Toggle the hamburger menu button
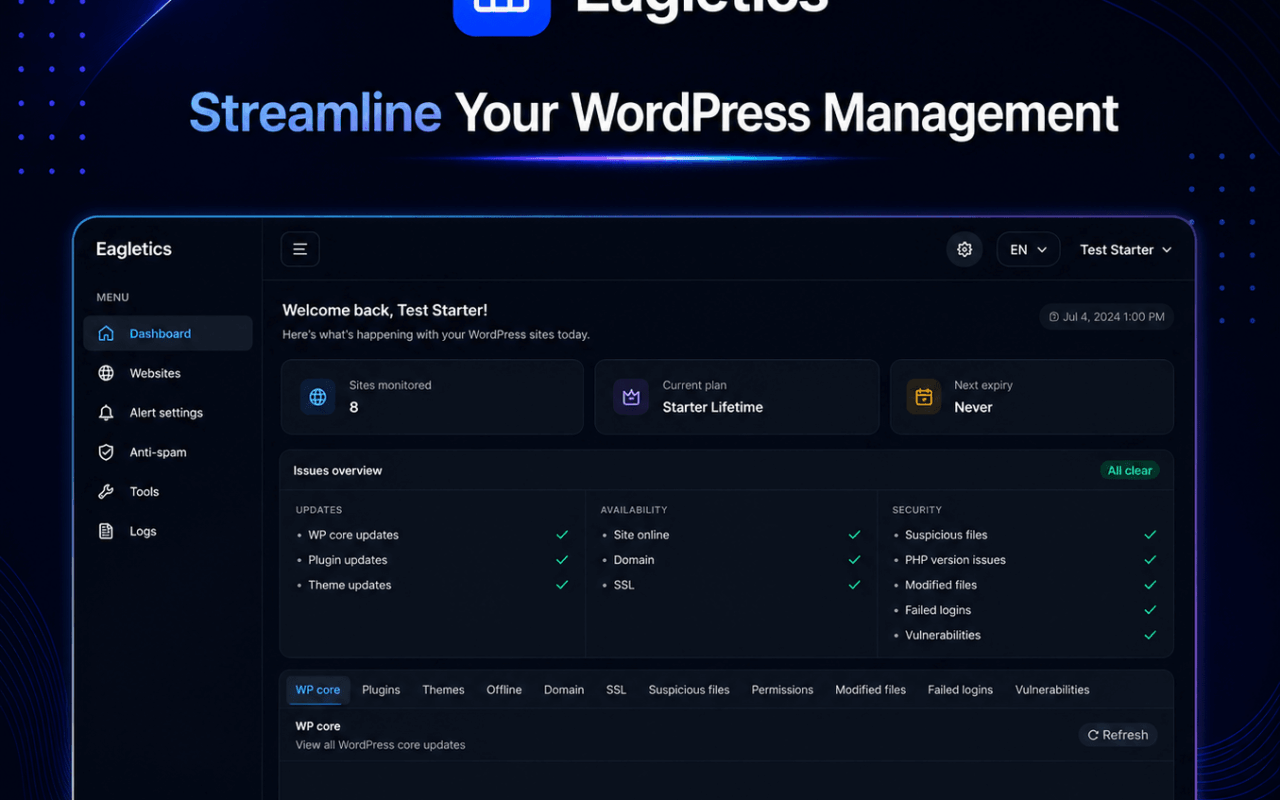The height and width of the screenshot is (800, 1280). [300, 249]
